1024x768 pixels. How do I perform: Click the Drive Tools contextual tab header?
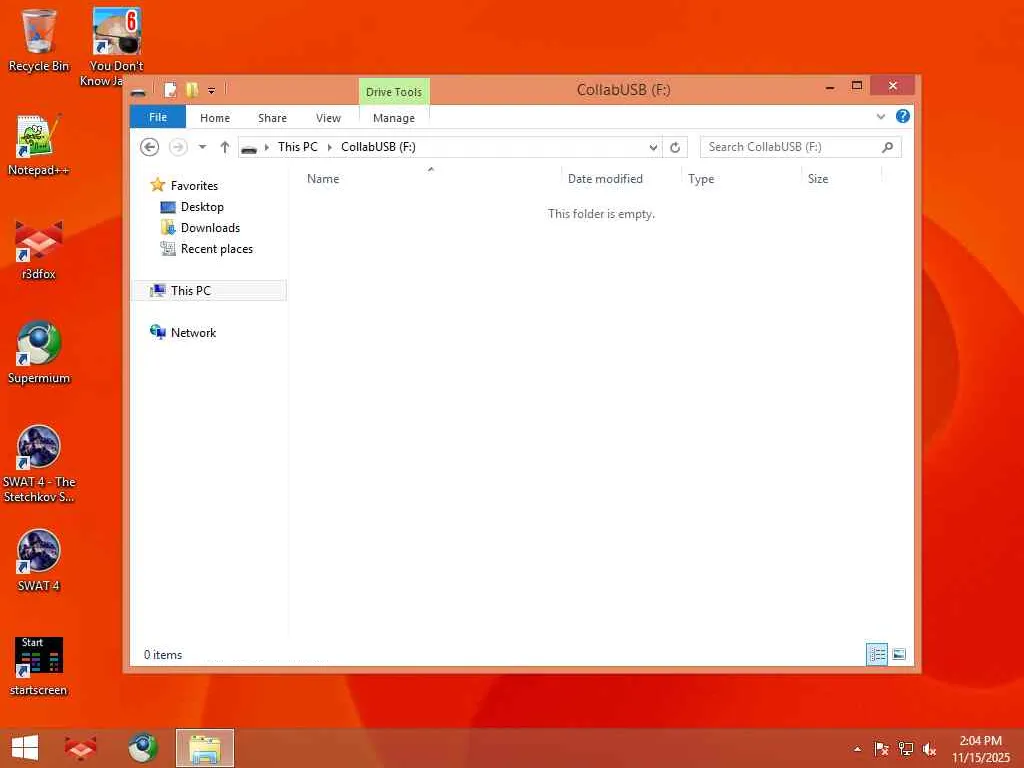point(394,92)
